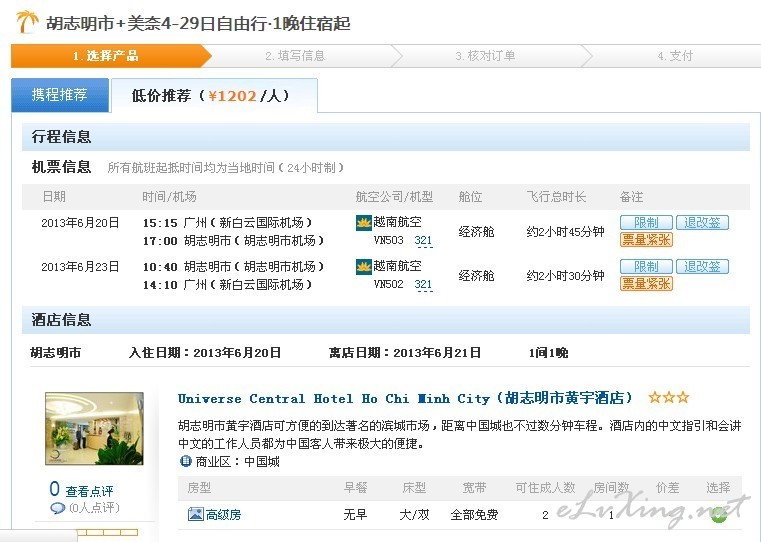The height and width of the screenshot is (542, 761).
Task: Click the 床型 column header
Action: 414,488
